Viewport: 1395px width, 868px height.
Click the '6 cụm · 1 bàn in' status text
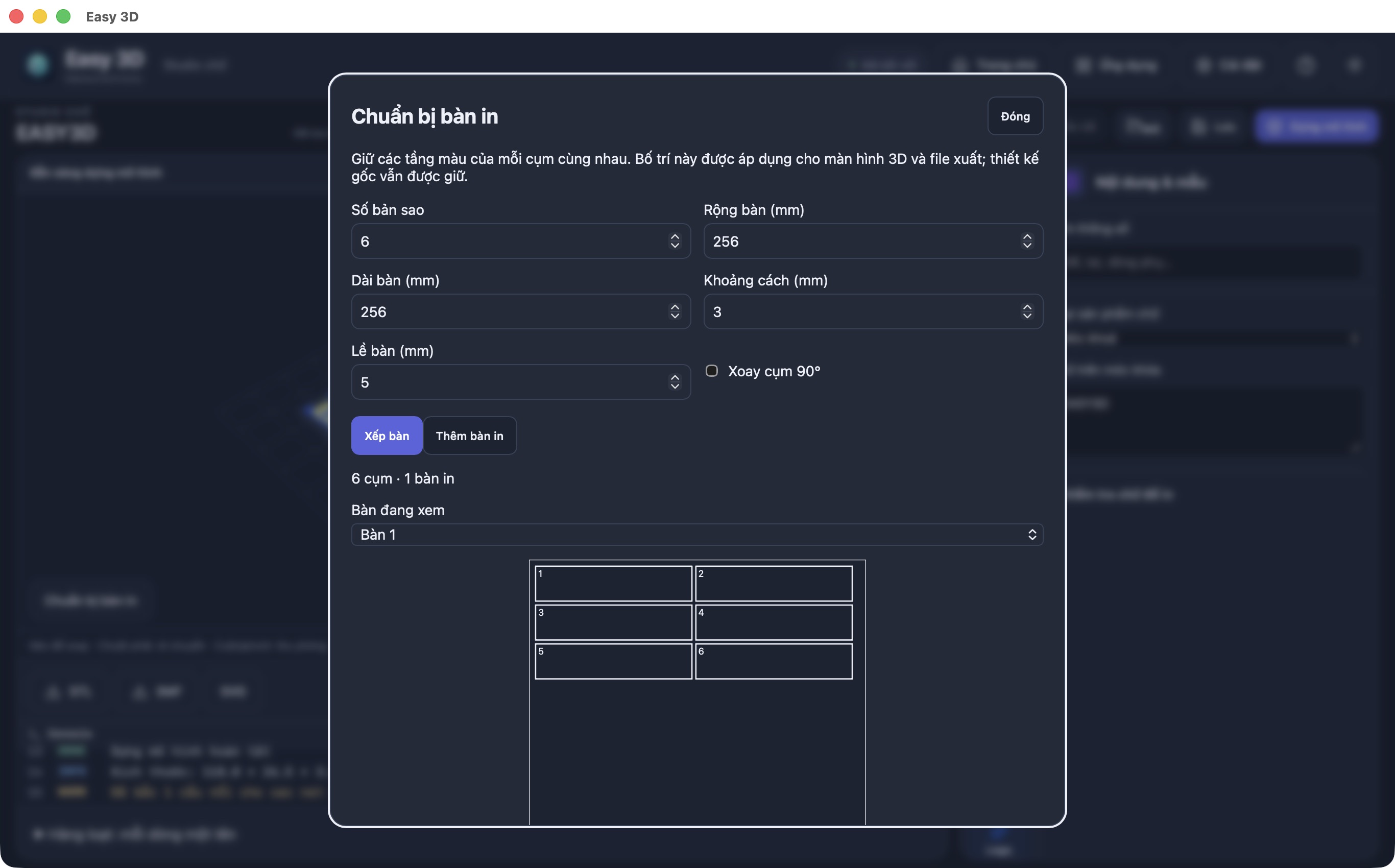coord(402,478)
